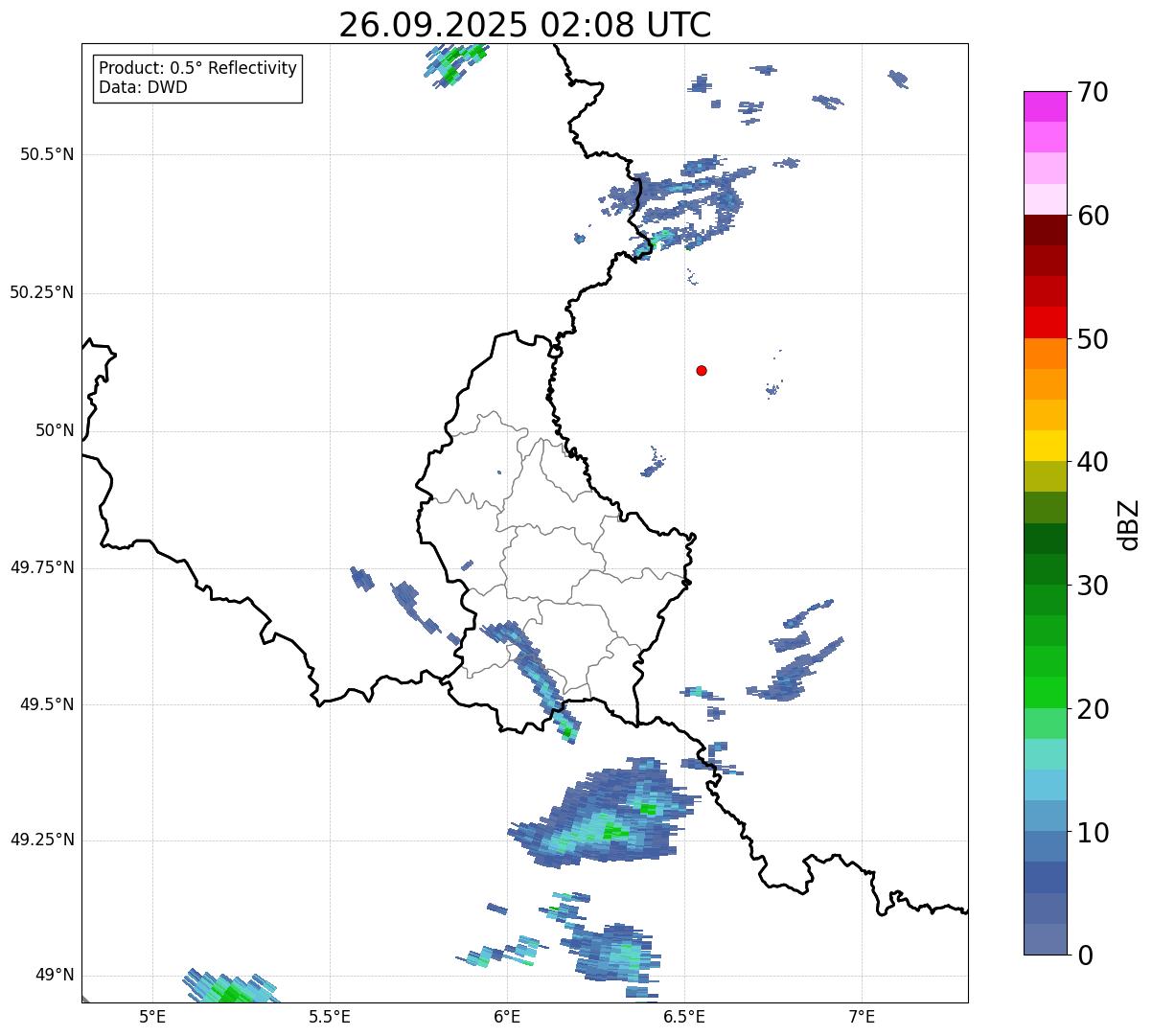The height and width of the screenshot is (1036, 1152).
Task: Select the 'Data: DWD' legend line
Action: [143, 87]
